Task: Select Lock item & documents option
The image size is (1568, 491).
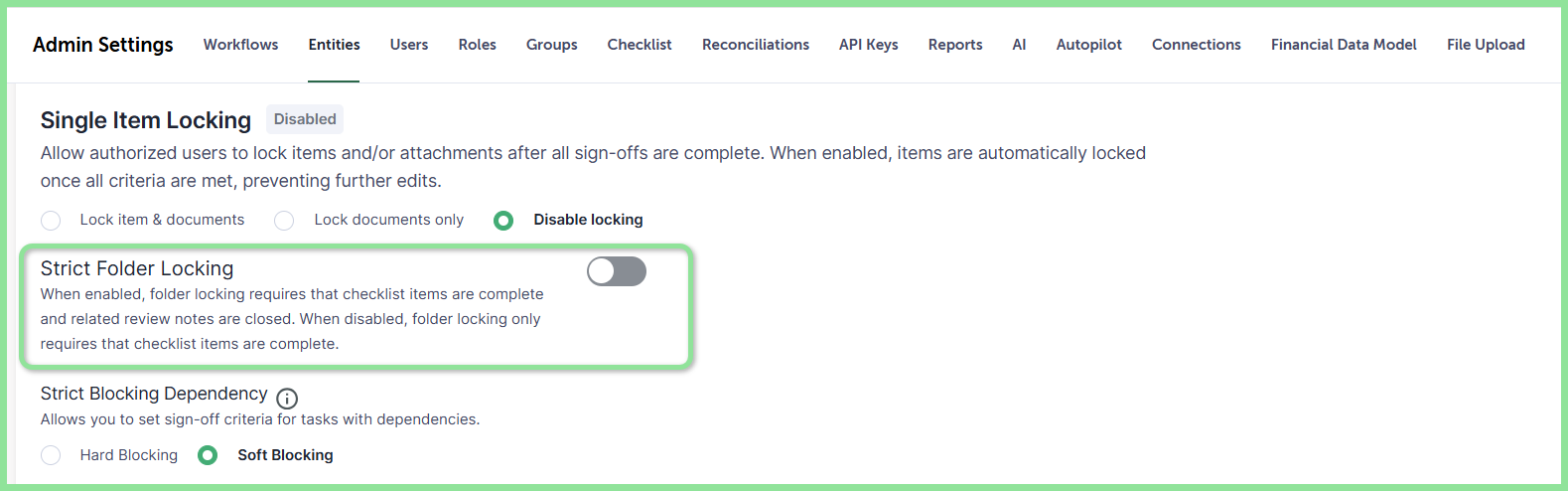Action: pyautogui.click(x=51, y=220)
